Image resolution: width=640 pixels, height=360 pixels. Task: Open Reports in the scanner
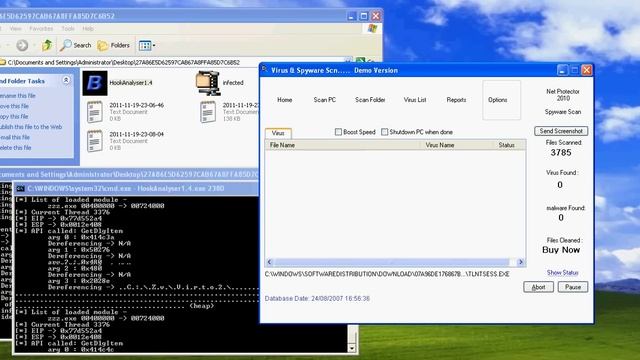(456, 100)
